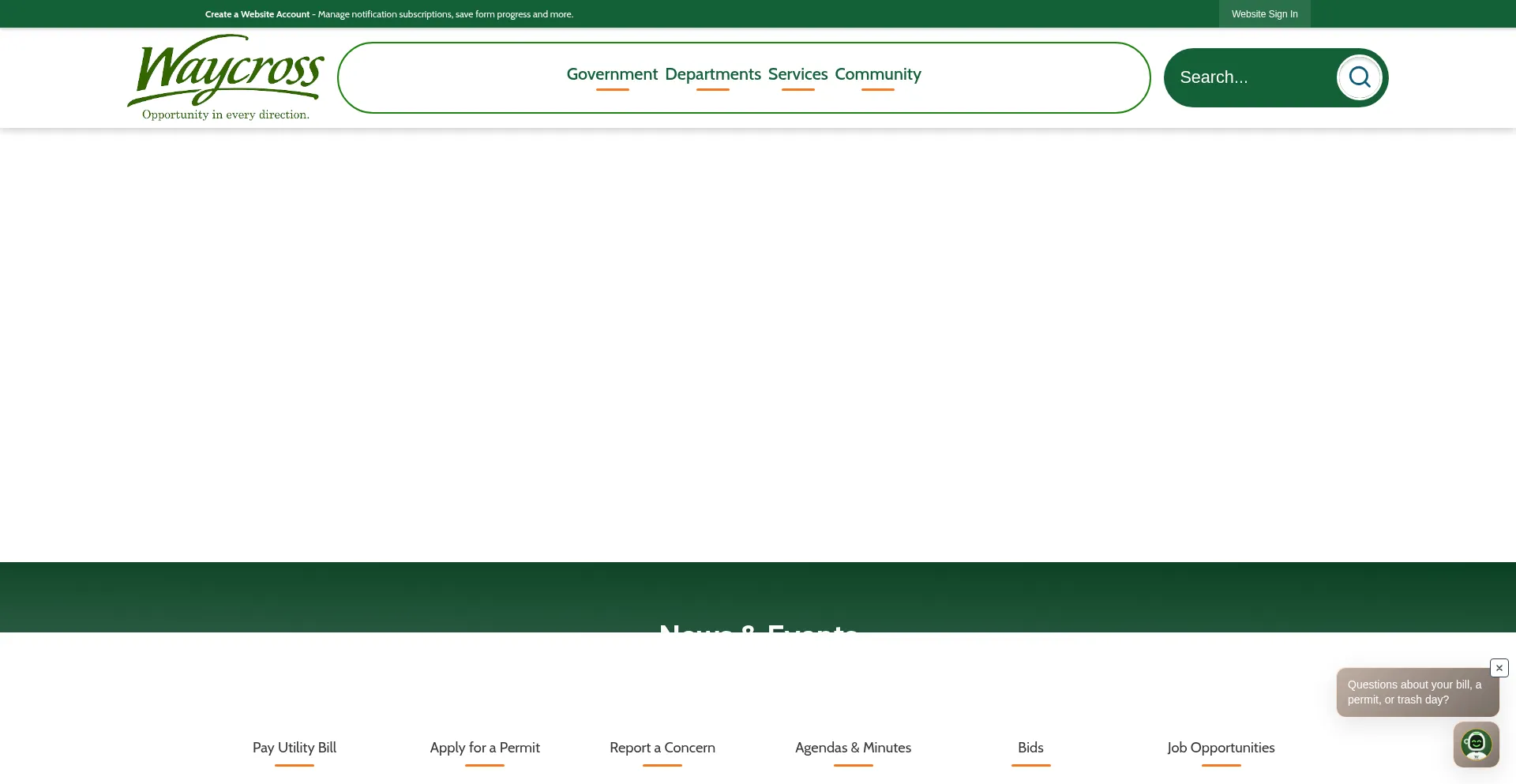The image size is (1516, 784).
Task: Click the Website Sign In button
Action: click(1264, 14)
